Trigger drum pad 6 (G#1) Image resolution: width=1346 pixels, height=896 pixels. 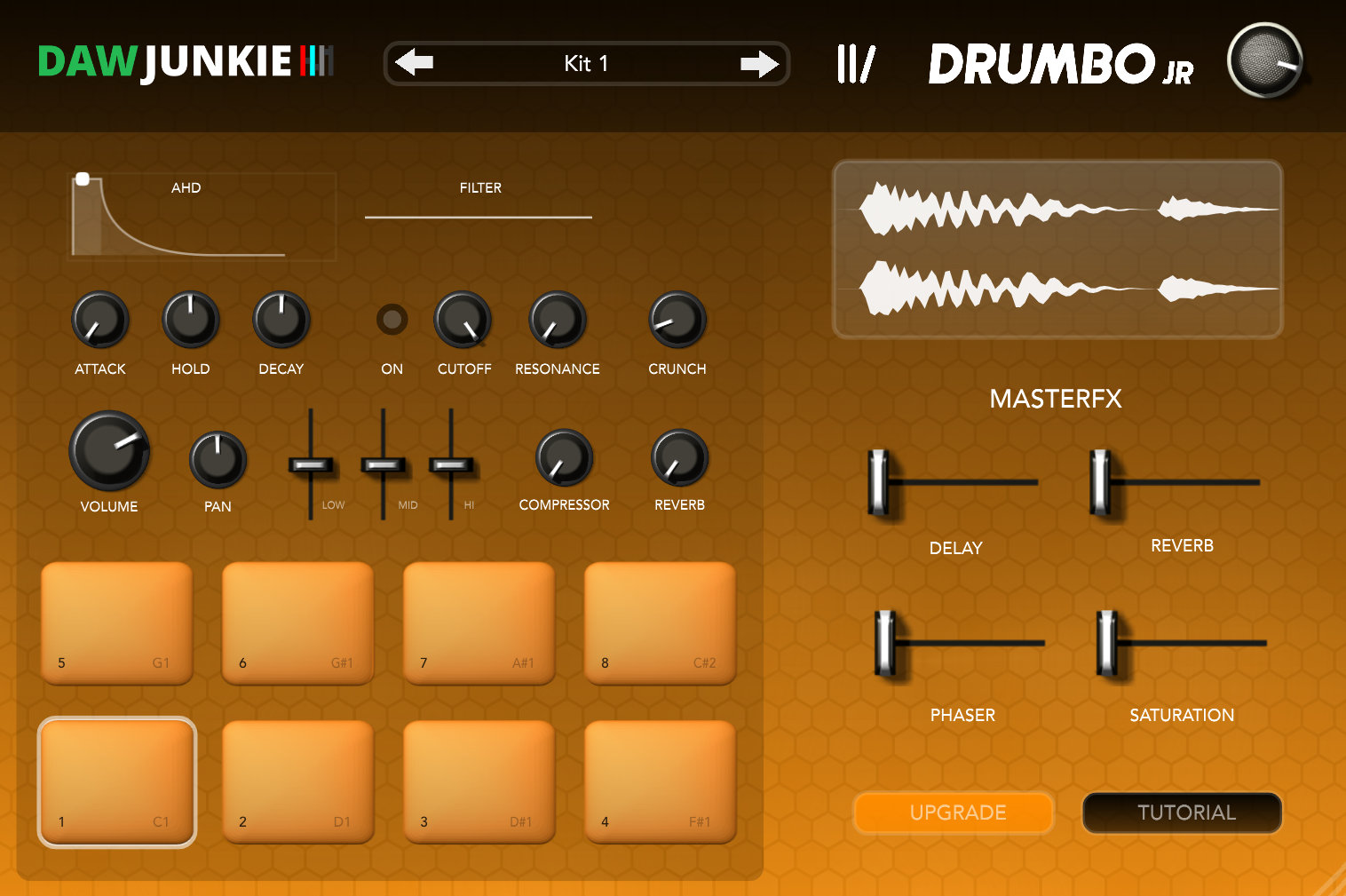click(297, 623)
